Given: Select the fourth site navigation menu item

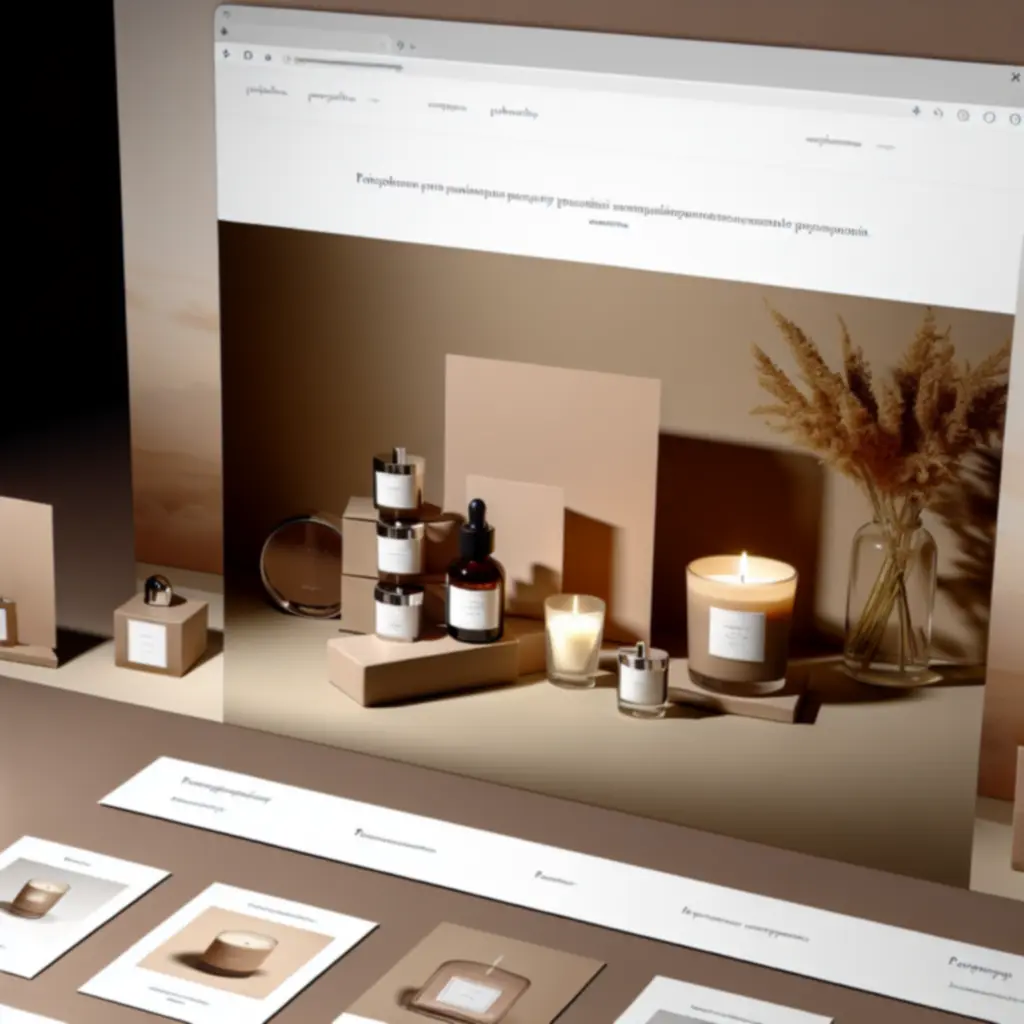Looking at the screenshot, I should (x=514, y=112).
